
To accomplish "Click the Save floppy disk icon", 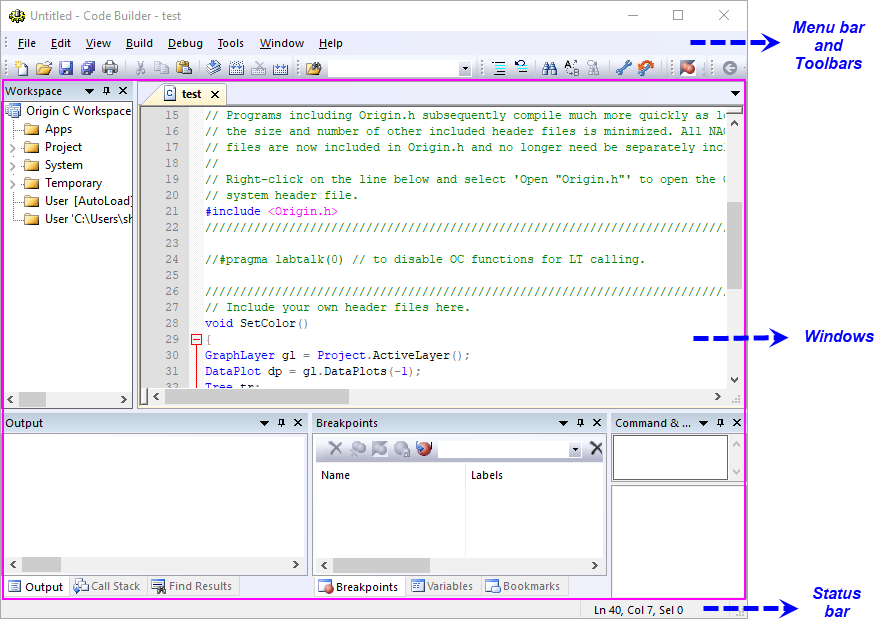I will coord(66,68).
